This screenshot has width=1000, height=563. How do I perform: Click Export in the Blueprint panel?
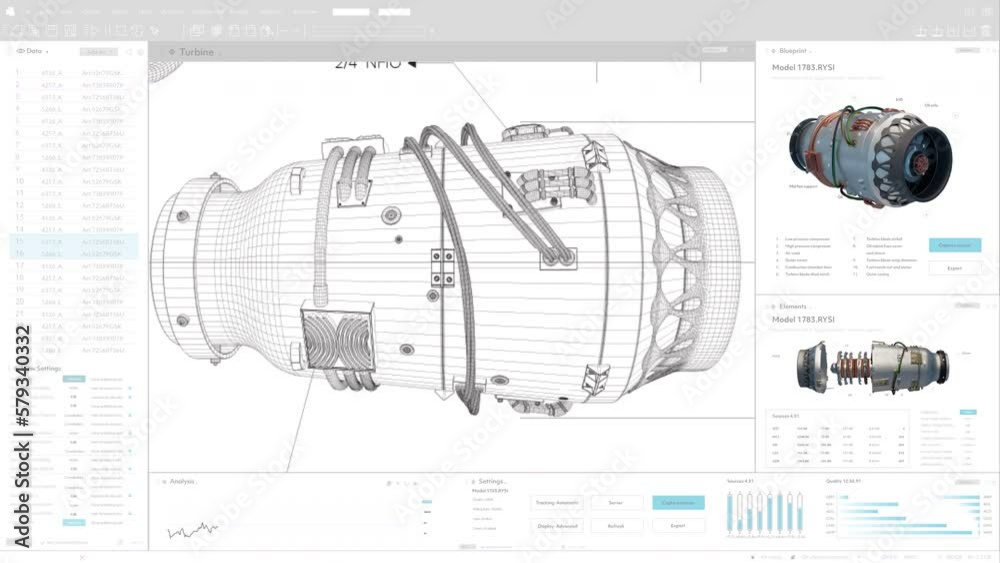(x=955, y=268)
